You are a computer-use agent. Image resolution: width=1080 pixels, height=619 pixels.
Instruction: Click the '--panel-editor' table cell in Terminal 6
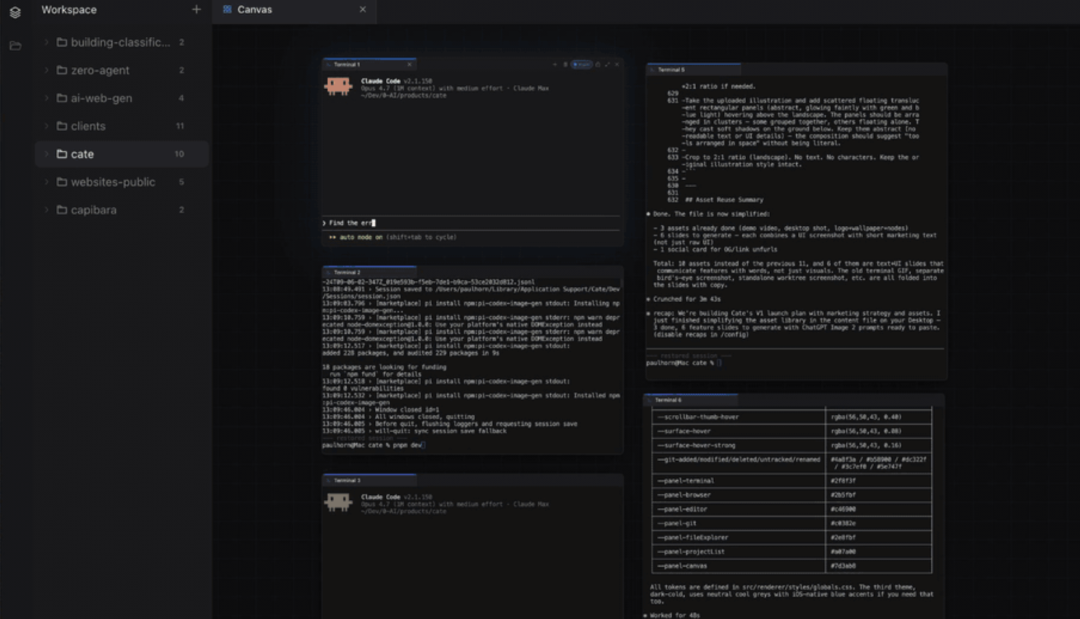pyautogui.click(x=738, y=509)
